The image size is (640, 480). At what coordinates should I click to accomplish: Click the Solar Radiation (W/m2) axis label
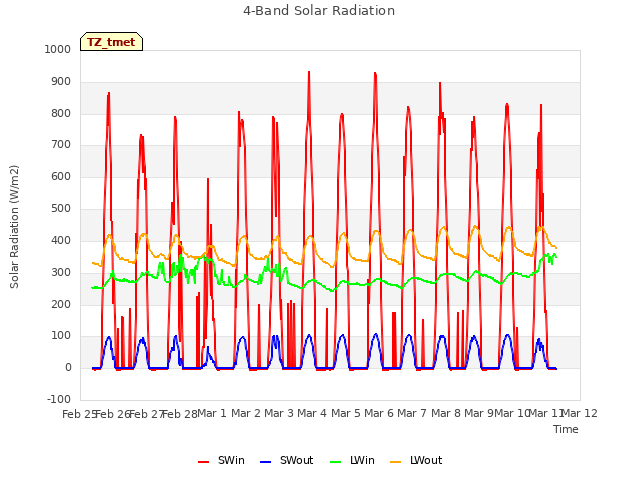click(x=14, y=227)
